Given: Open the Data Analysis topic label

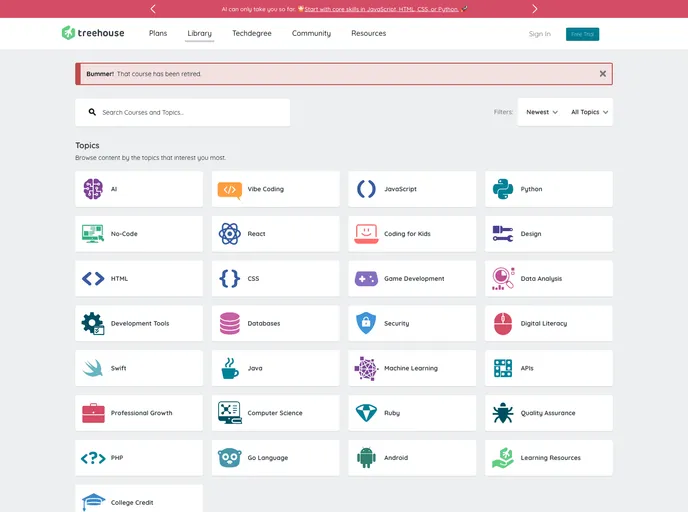Looking at the screenshot, I should click(541, 279).
